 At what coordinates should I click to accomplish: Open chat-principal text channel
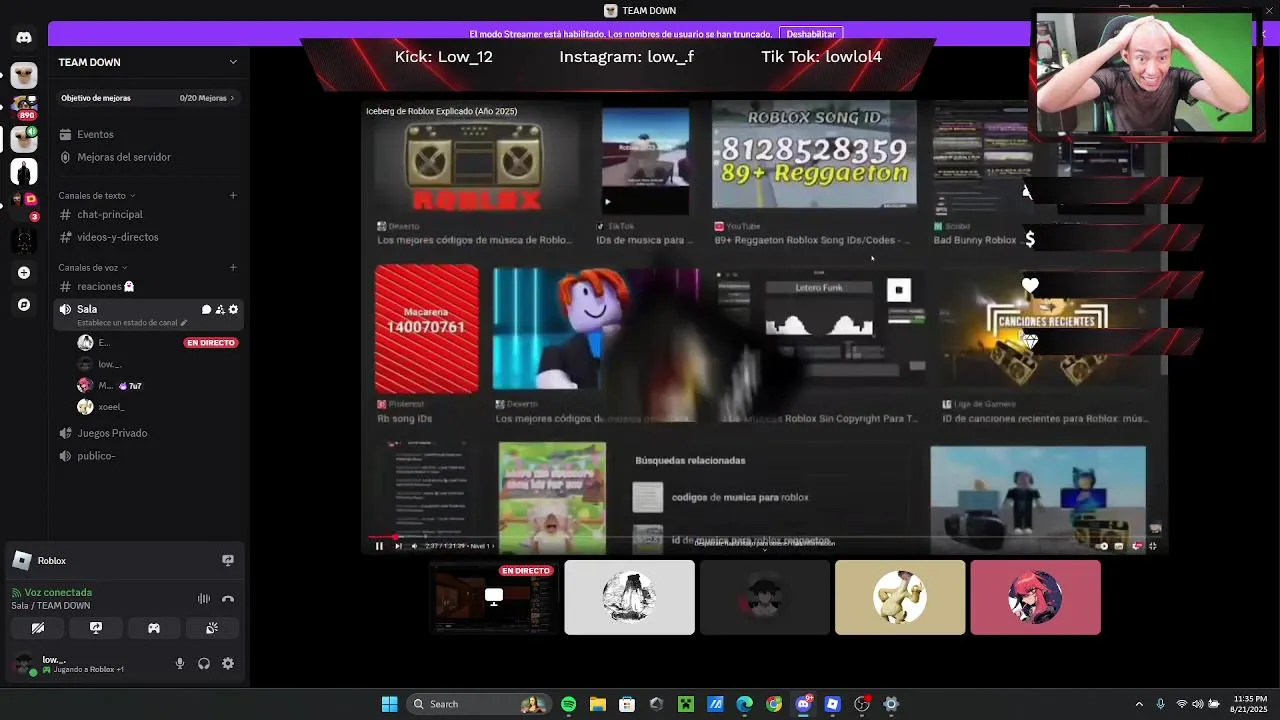(x=150, y=214)
